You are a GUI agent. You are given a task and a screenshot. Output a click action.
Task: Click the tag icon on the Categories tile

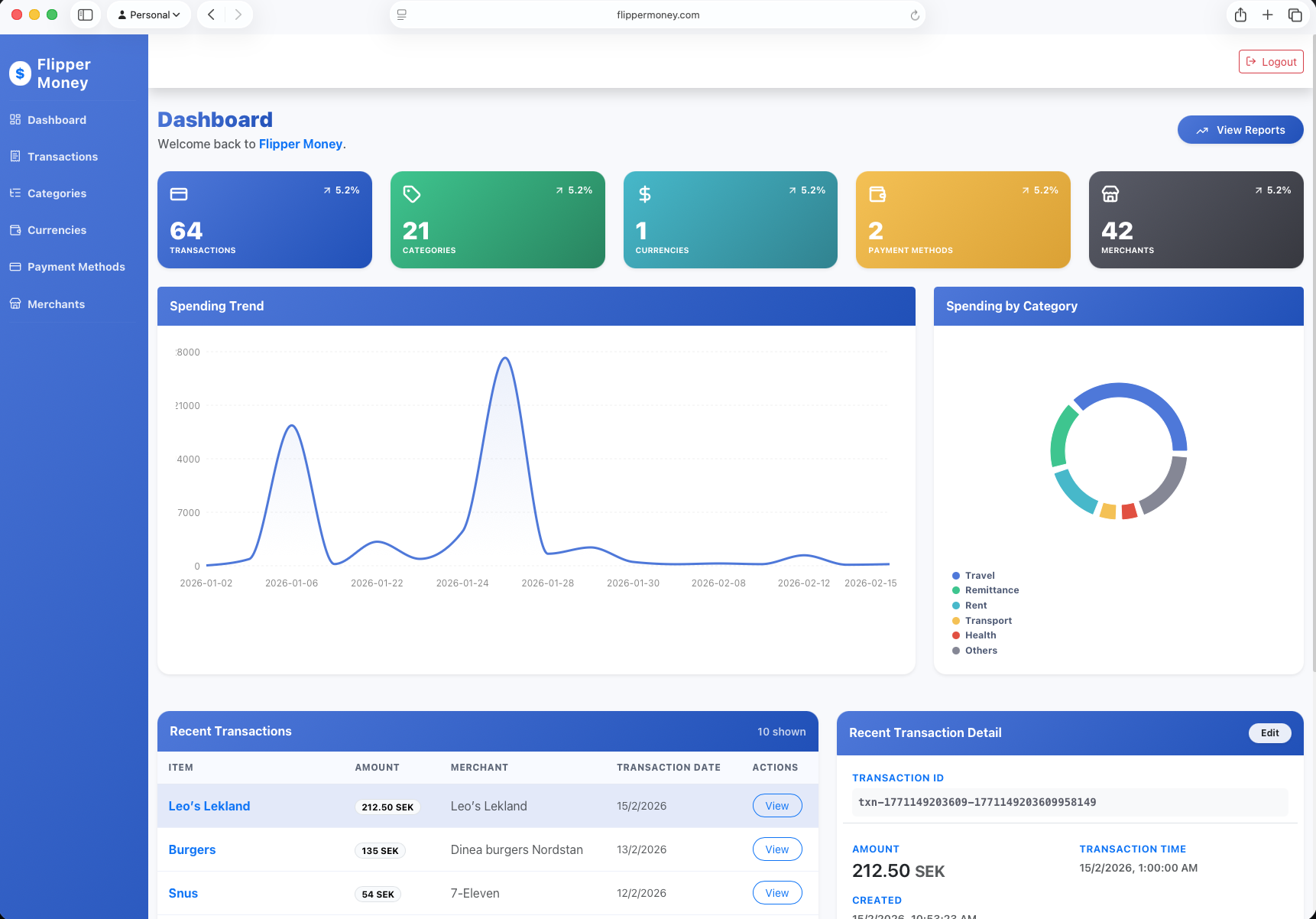412,194
